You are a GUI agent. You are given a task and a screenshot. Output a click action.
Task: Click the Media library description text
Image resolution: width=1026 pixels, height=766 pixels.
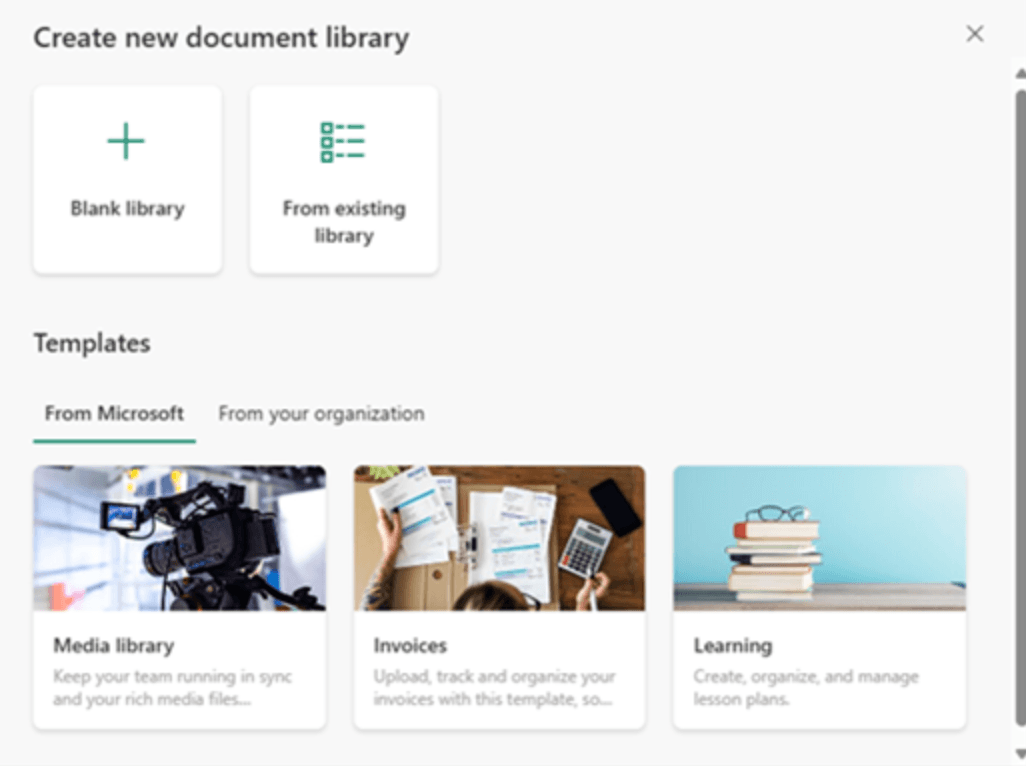tap(172, 688)
